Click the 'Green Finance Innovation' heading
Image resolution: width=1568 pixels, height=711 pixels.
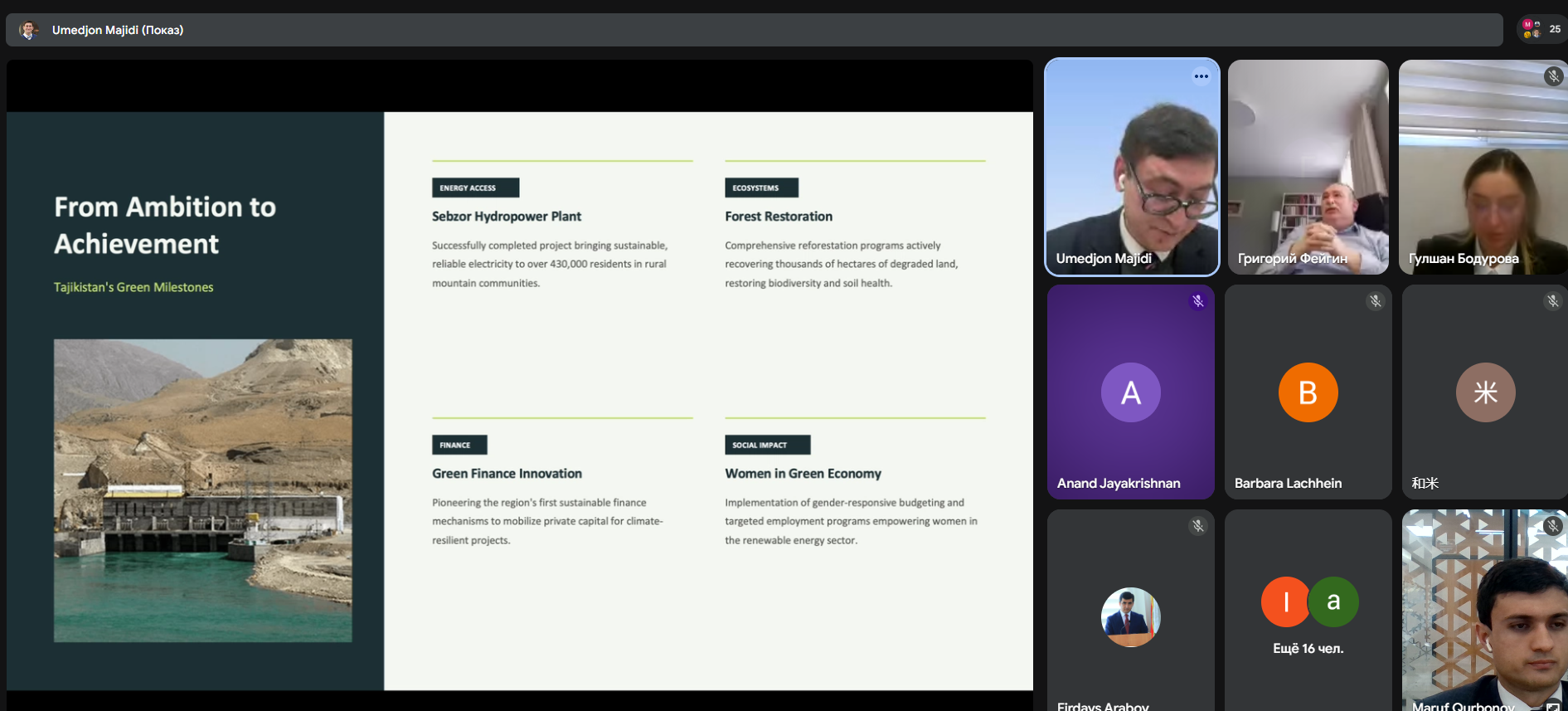[x=507, y=474]
